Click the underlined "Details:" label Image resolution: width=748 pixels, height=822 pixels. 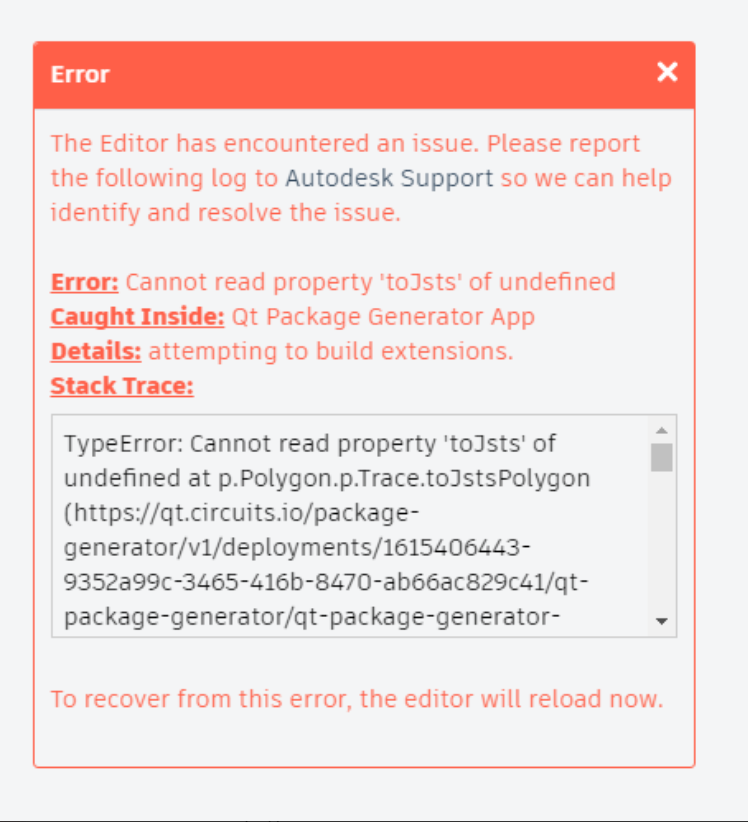(x=96, y=352)
